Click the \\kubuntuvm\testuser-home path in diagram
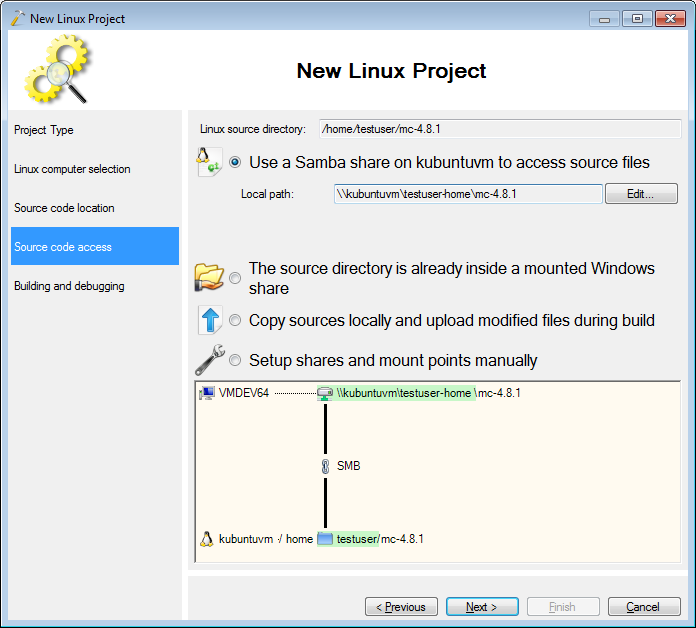Viewport: 696px width, 628px height. pyautogui.click(x=403, y=393)
